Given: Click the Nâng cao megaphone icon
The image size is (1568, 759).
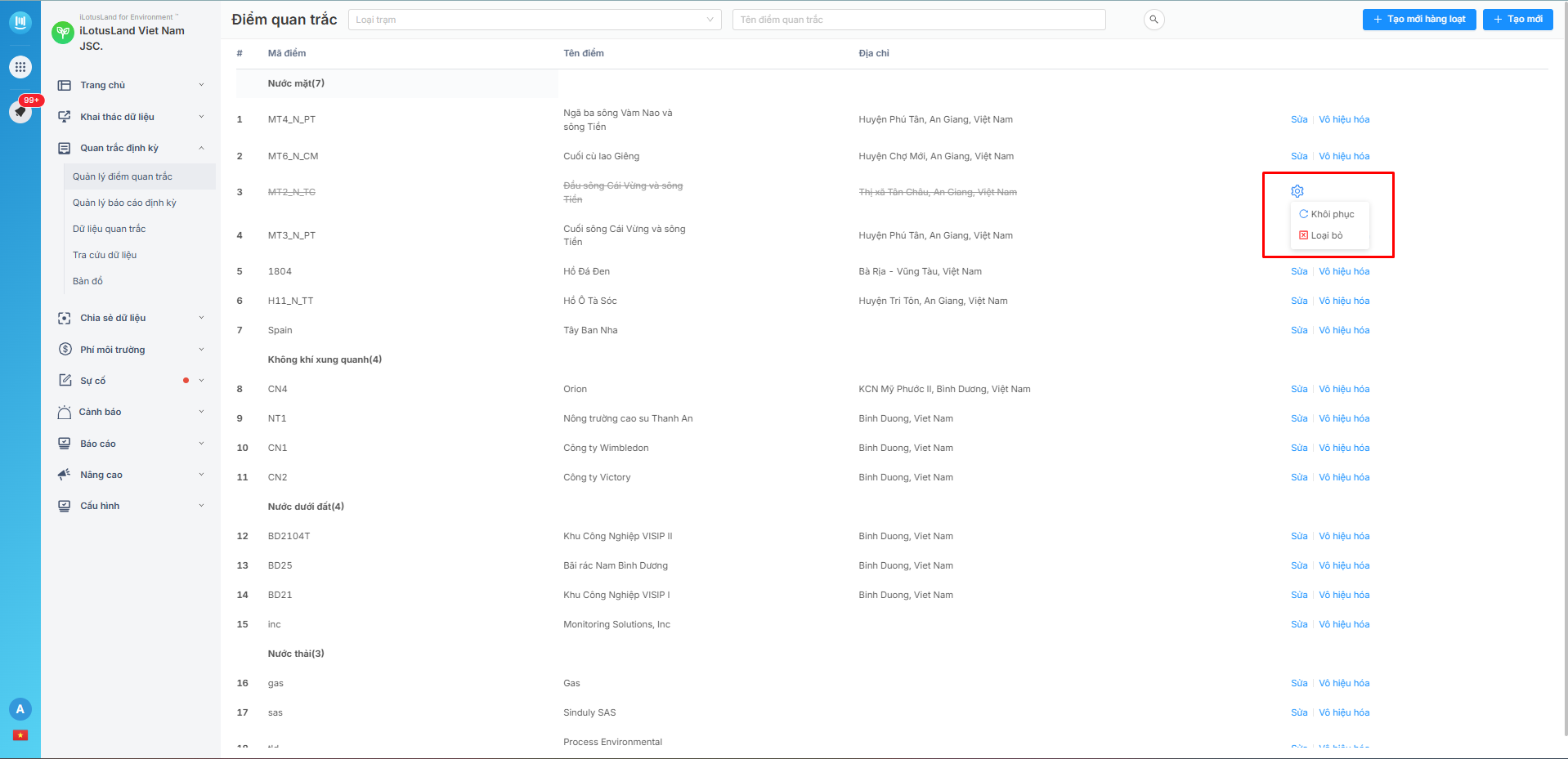Looking at the screenshot, I should (x=65, y=475).
